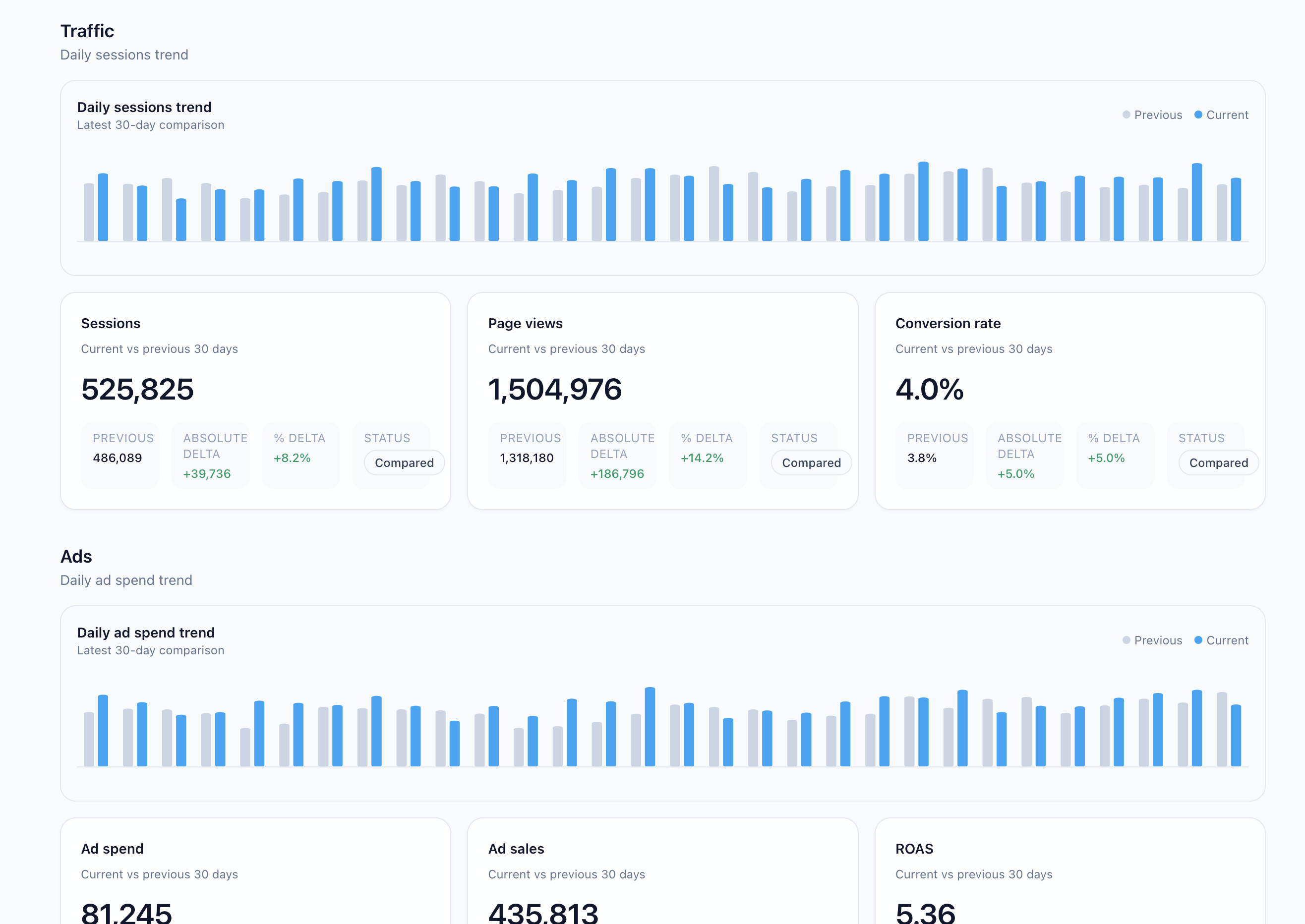Click the +186,796 absolute delta value
The width and height of the screenshot is (1305, 924).
[x=617, y=473]
